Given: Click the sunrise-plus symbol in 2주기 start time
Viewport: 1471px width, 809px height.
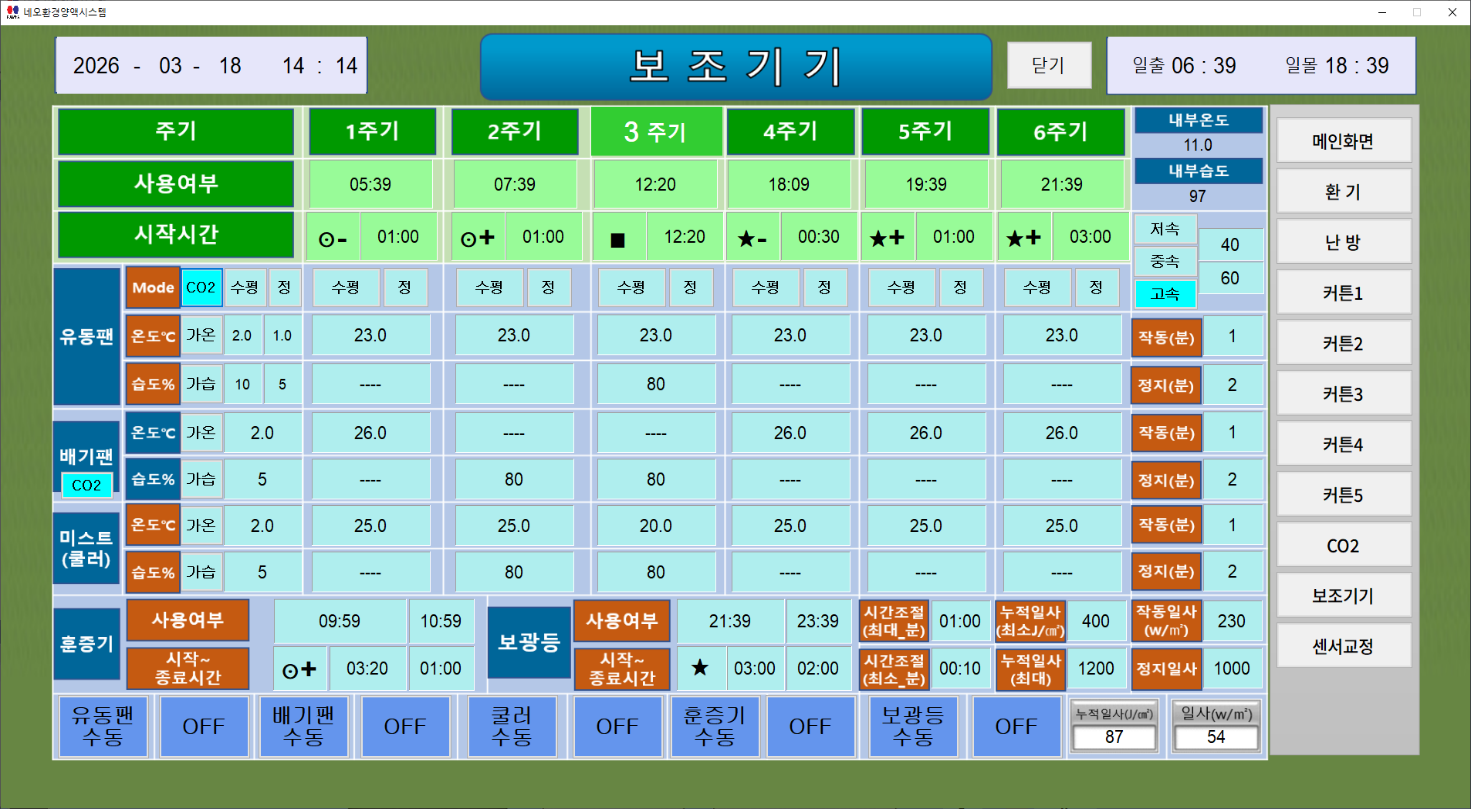Looking at the screenshot, I should [477, 238].
